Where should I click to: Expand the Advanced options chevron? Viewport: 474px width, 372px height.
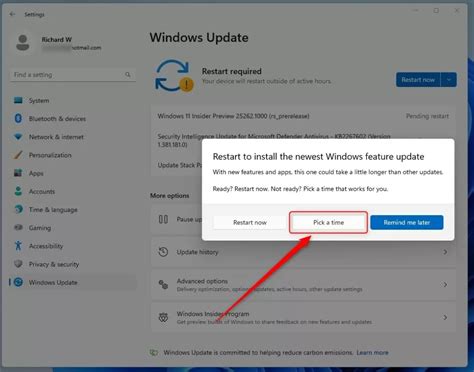(445, 285)
